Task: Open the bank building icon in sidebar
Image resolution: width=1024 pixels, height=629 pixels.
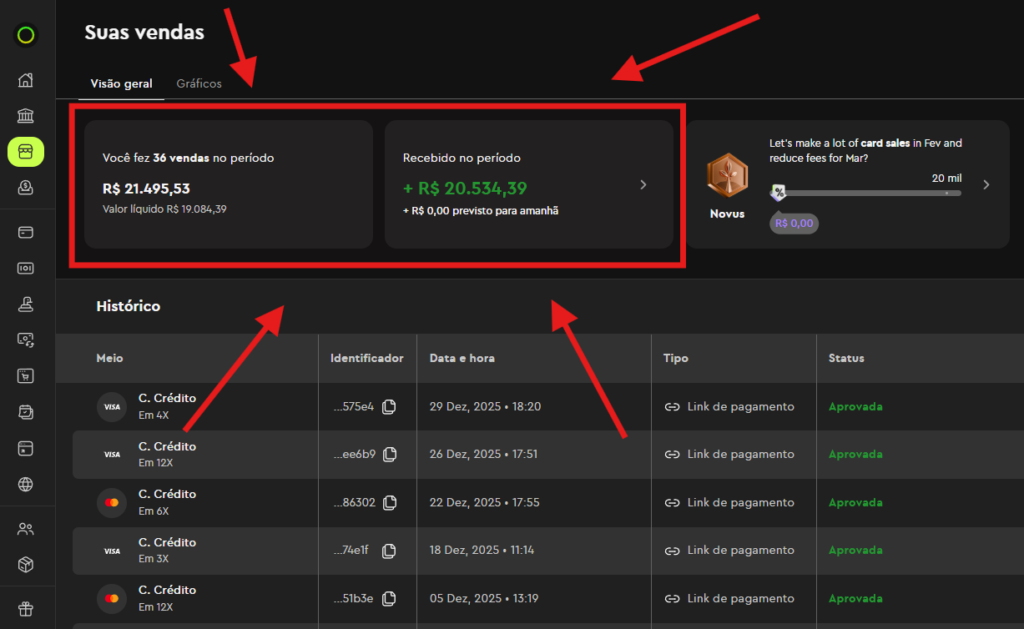Action: (26, 116)
